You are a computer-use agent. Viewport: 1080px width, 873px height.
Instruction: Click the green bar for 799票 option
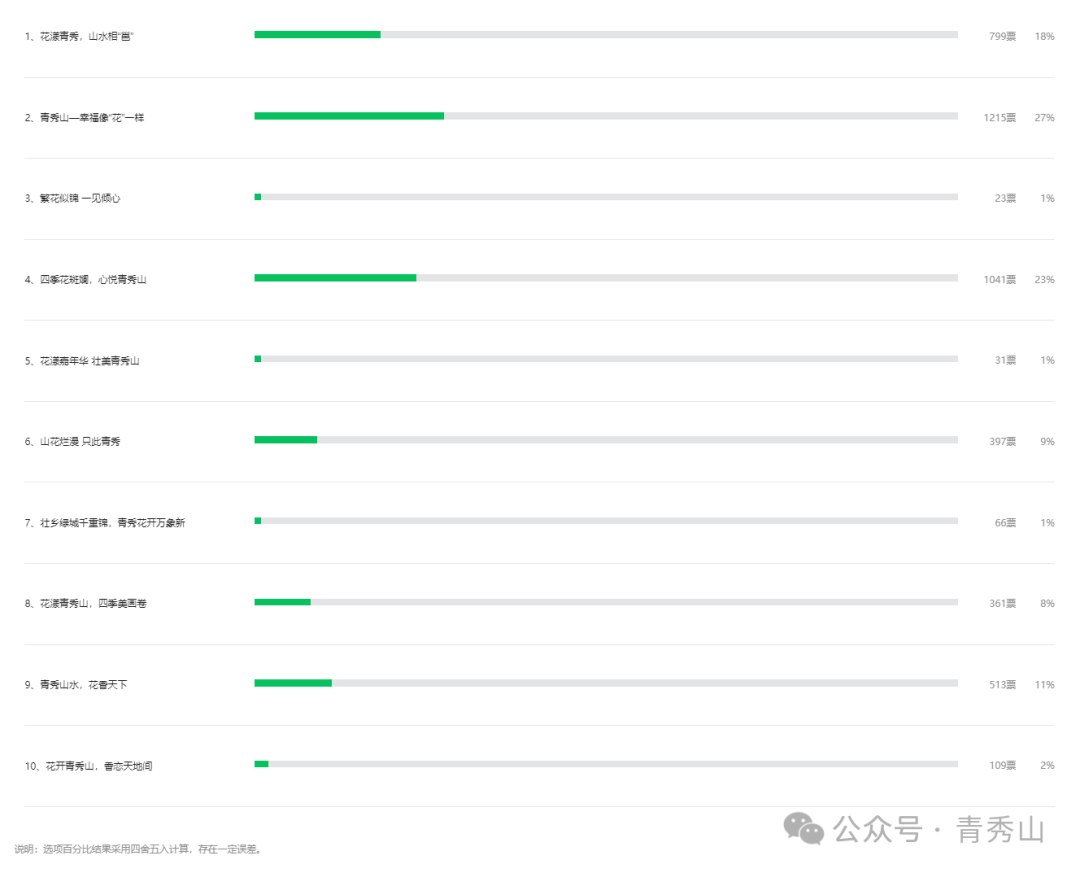coord(318,34)
